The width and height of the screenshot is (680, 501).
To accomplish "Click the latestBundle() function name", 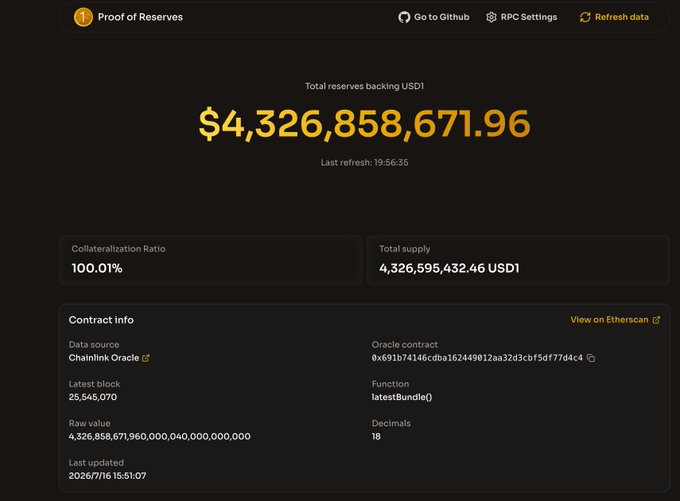I will pos(402,397).
